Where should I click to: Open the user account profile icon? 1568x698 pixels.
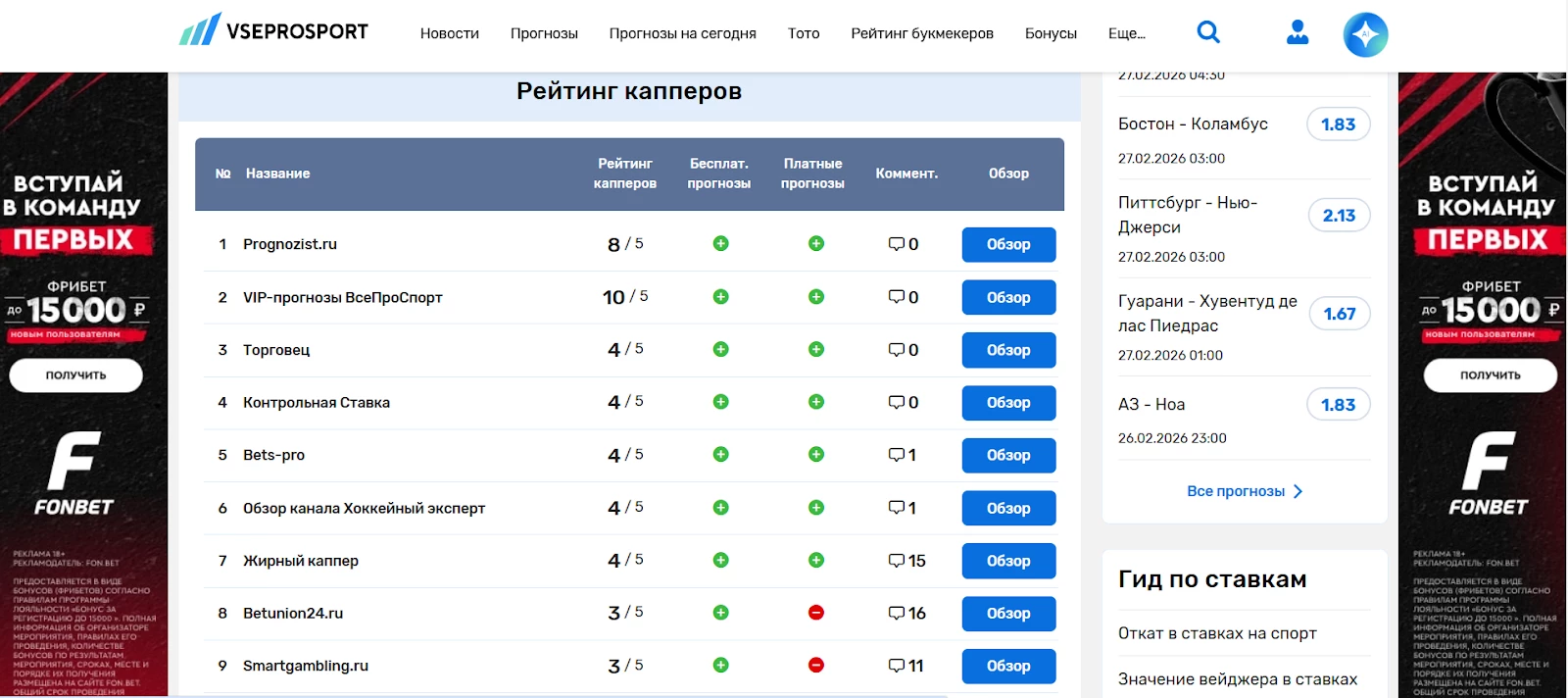point(1298,32)
